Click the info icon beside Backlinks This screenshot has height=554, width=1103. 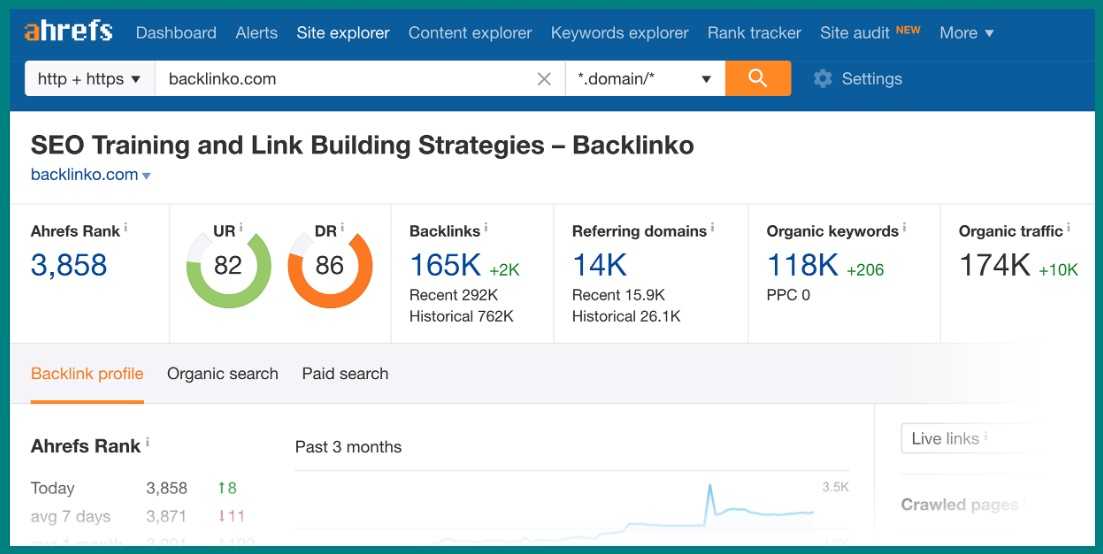(x=486, y=229)
